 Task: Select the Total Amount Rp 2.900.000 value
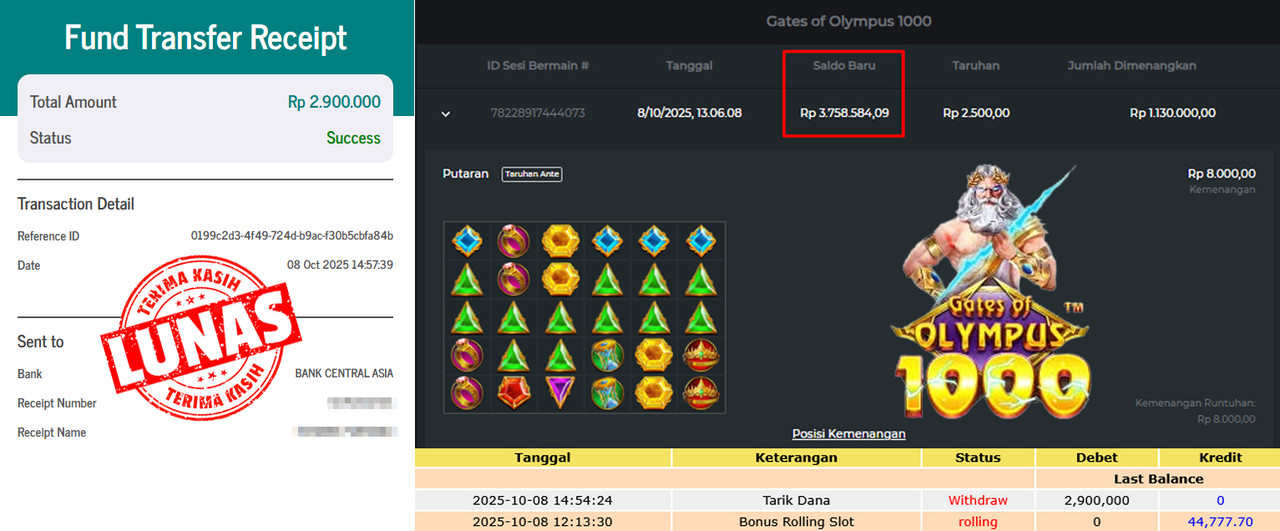coord(334,102)
